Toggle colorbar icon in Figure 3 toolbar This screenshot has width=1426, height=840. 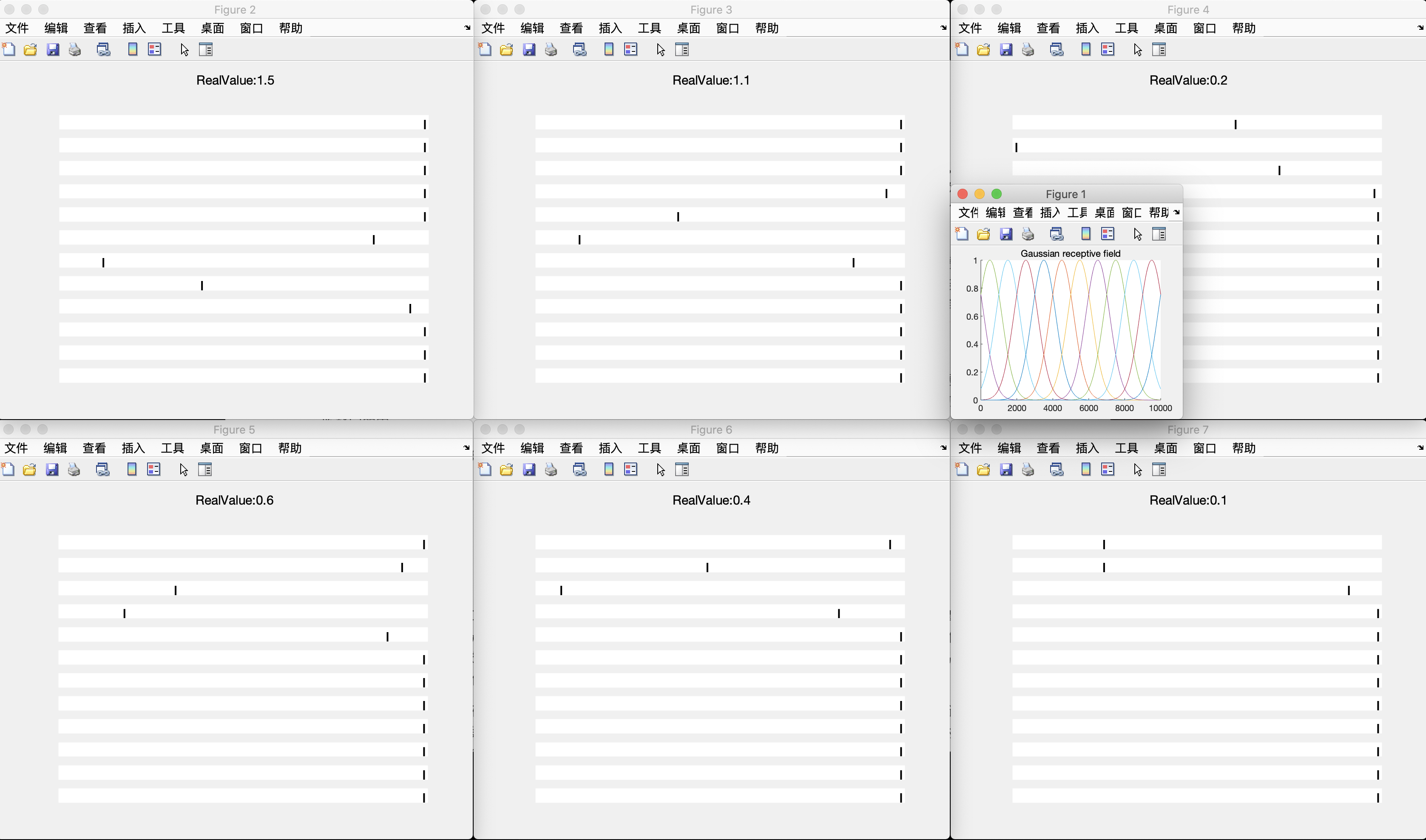[609, 50]
